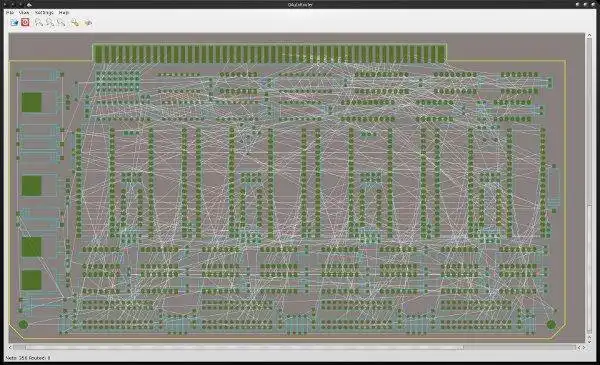Open the Settings menu
Screen dimensions: 600x365
(44, 13)
